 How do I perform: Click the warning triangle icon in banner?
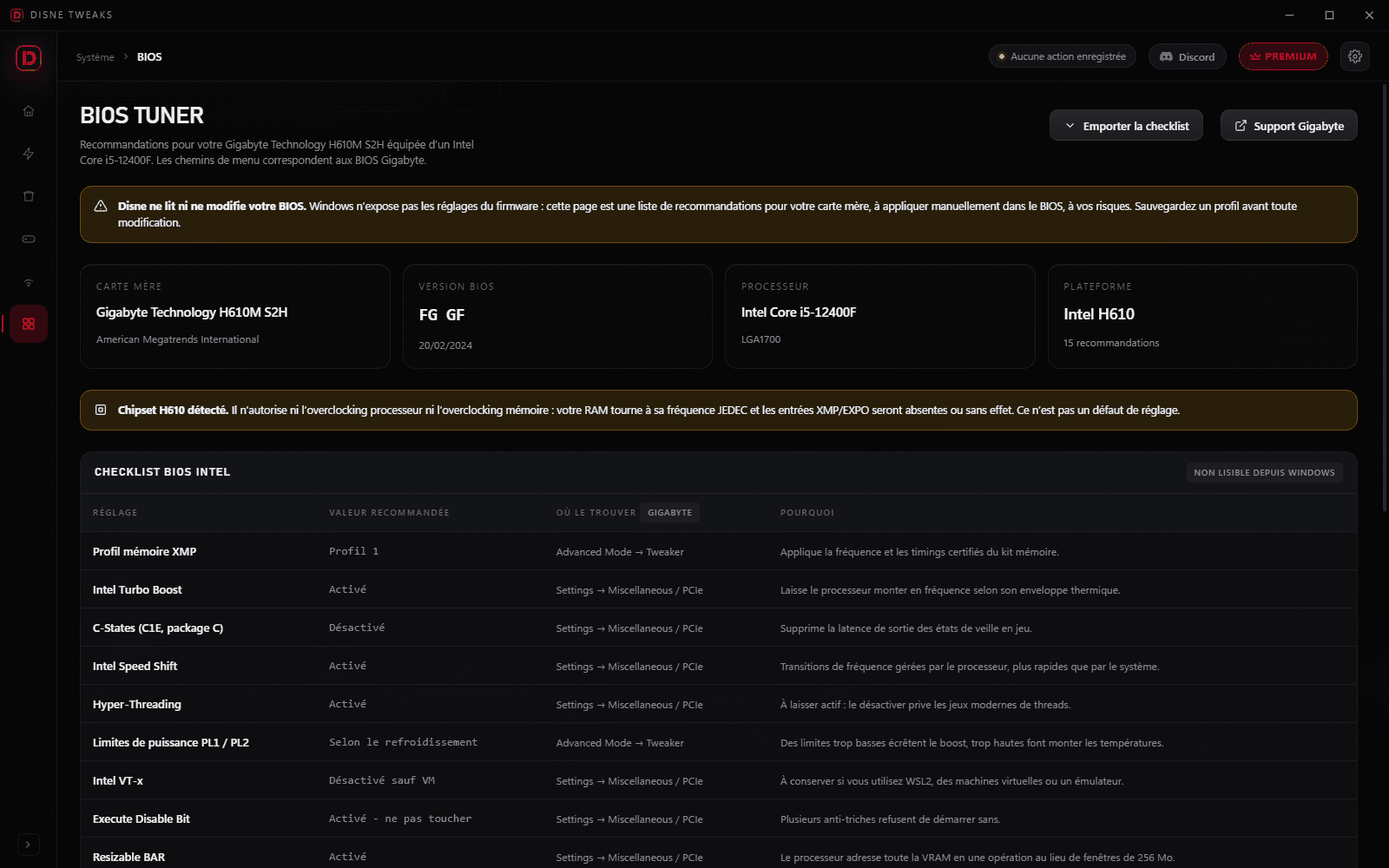[x=101, y=207]
